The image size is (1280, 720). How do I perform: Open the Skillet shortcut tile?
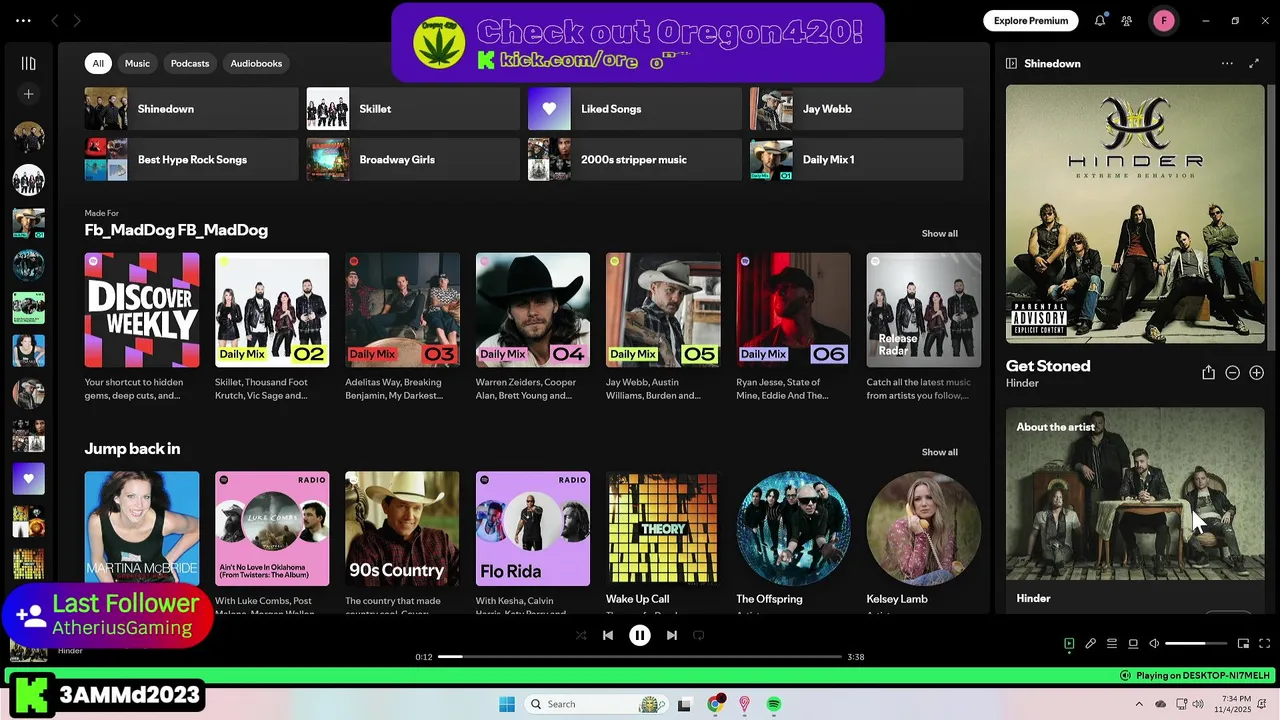(x=413, y=109)
